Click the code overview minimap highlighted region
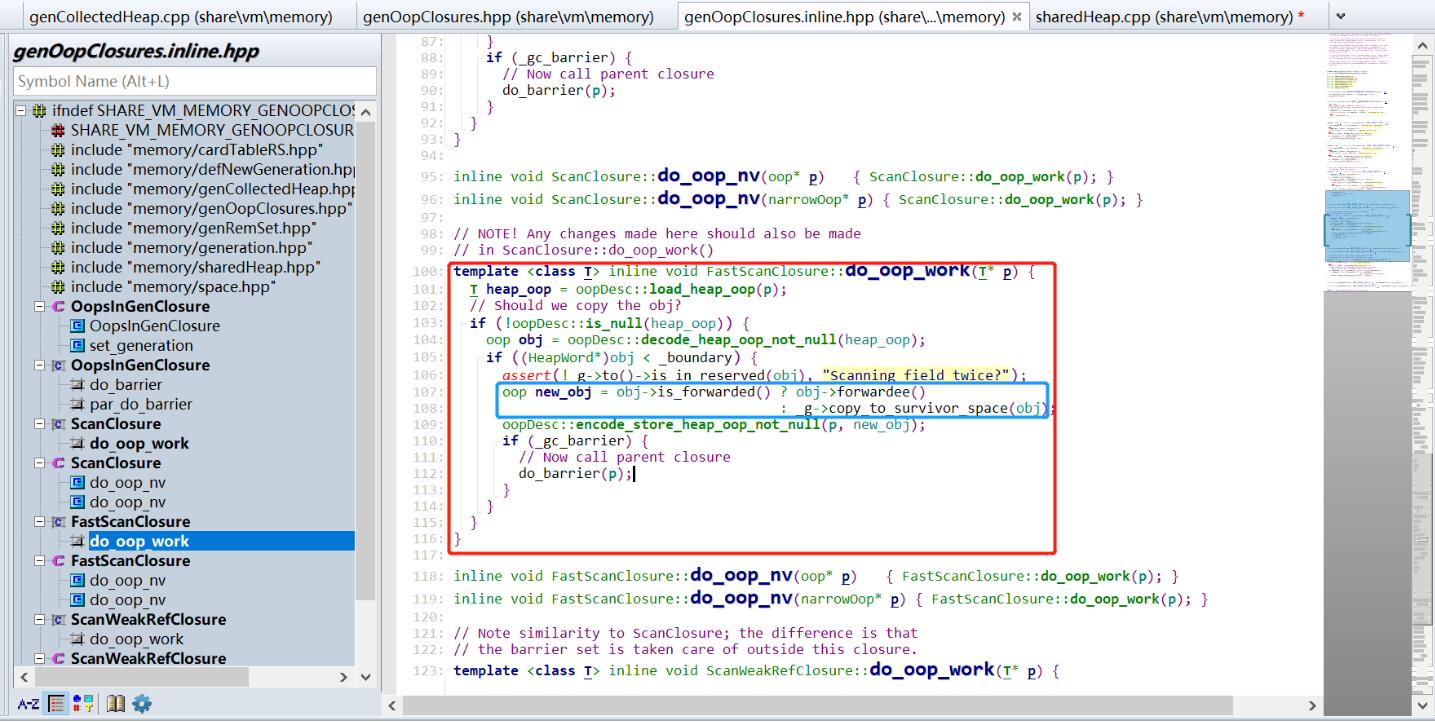This screenshot has width=1435, height=722. tap(1366, 226)
